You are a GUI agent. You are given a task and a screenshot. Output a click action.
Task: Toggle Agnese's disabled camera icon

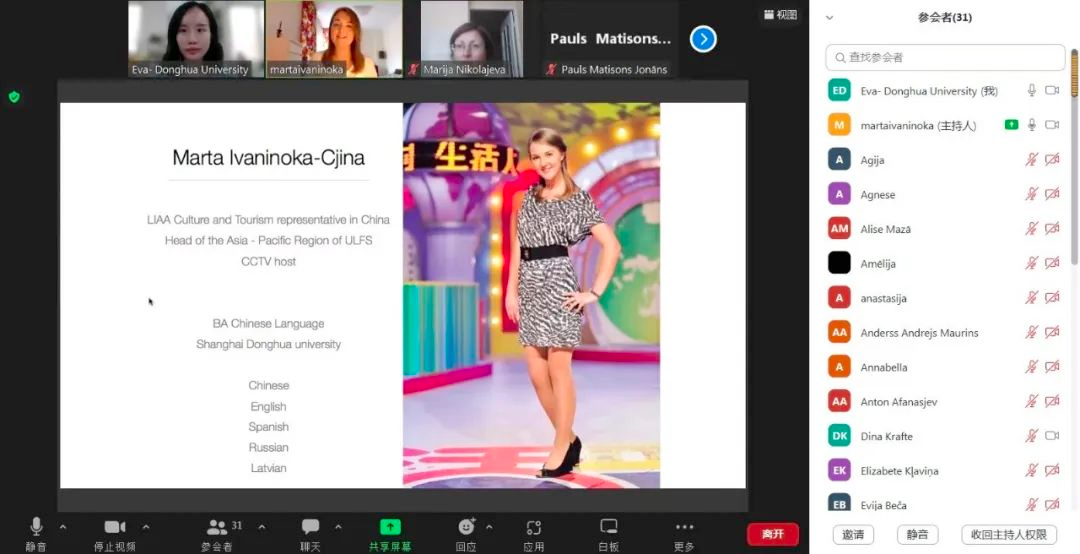pyautogui.click(x=1052, y=194)
